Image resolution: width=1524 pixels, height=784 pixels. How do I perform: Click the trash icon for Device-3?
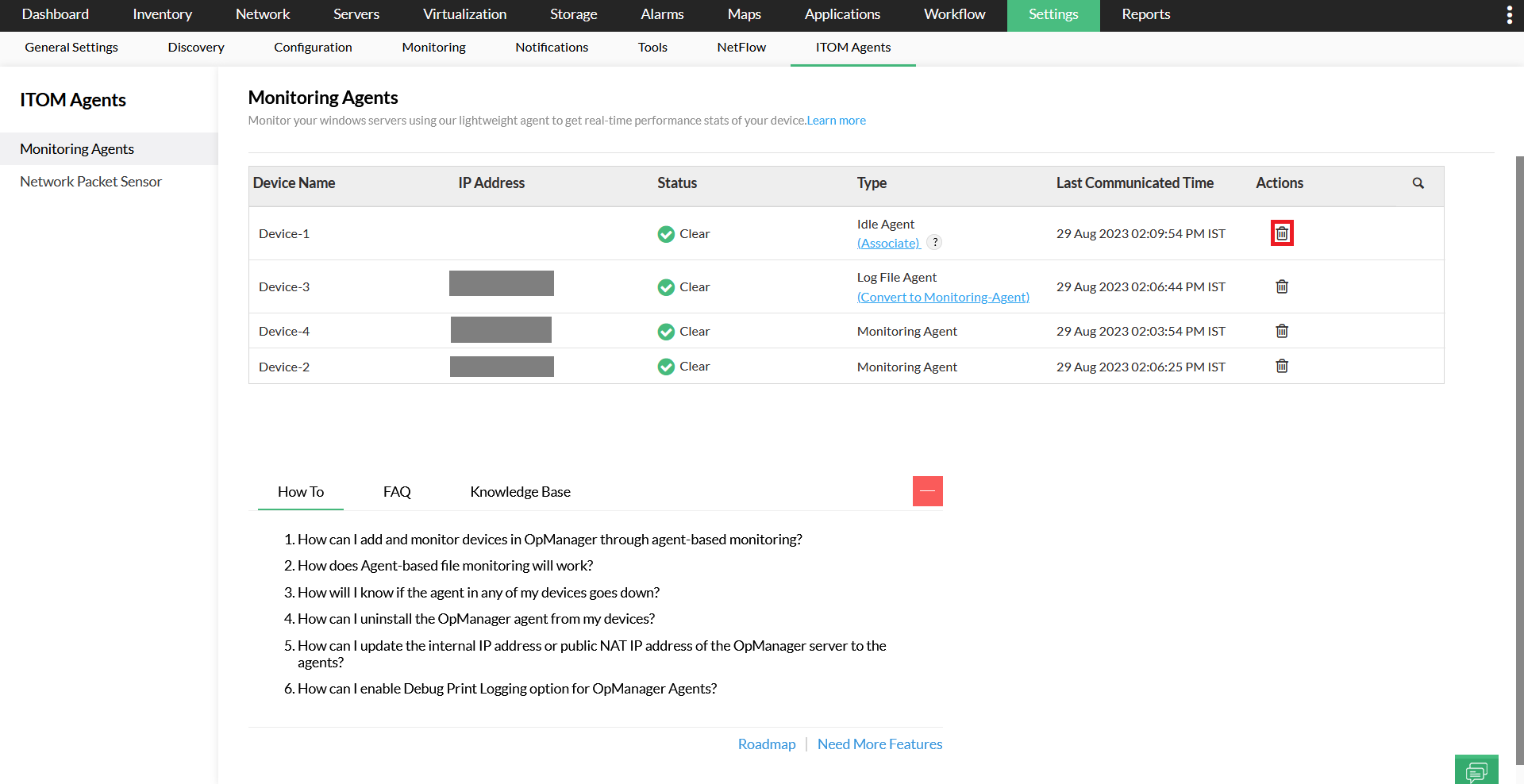click(x=1281, y=286)
